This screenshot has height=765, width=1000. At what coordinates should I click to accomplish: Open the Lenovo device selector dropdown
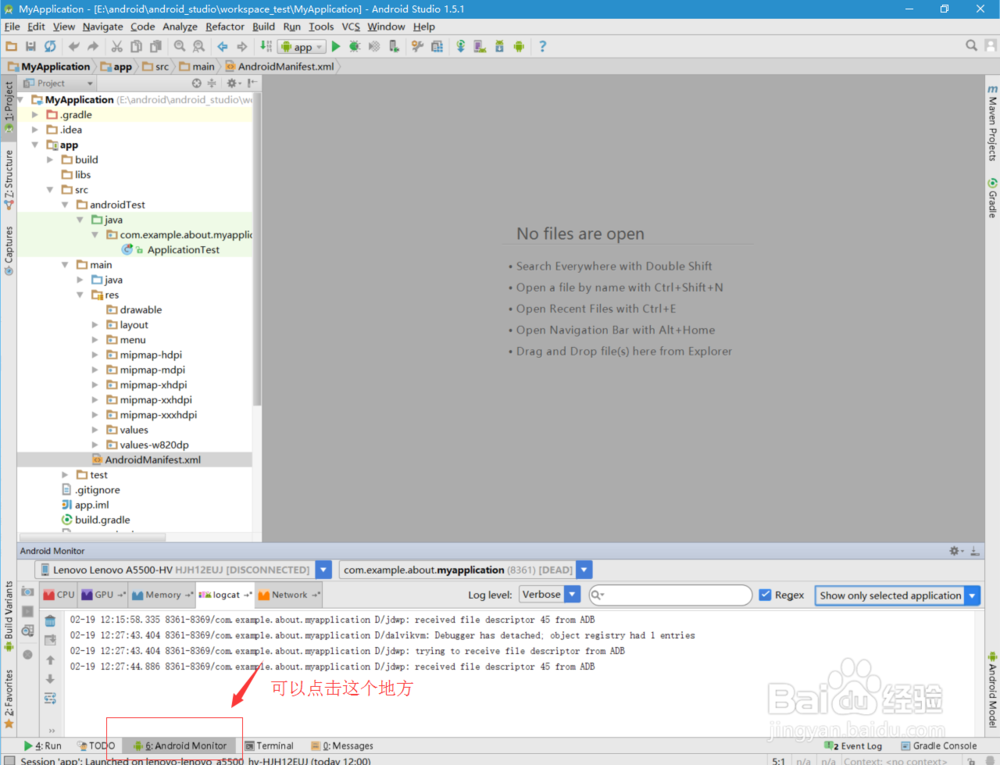click(x=323, y=569)
